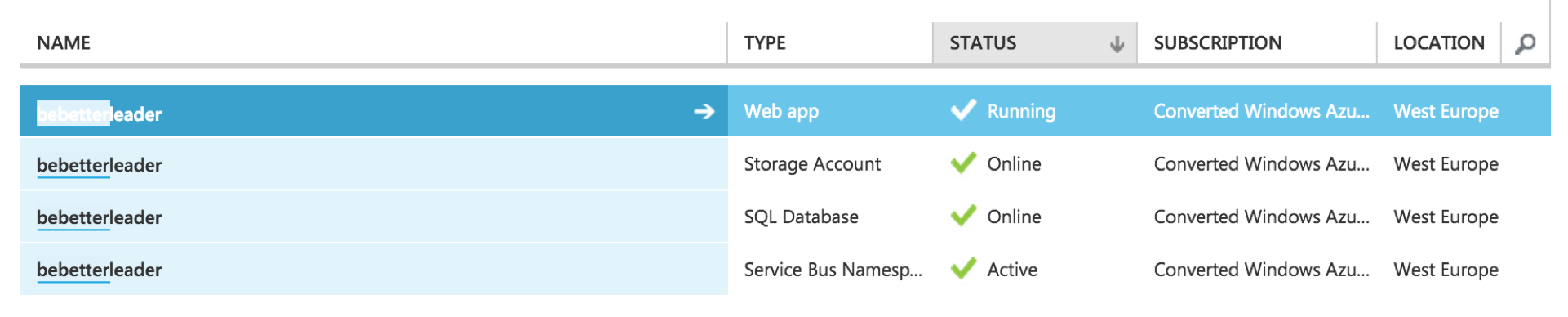Image resolution: width=1568 pixels, height=317 pixels.
Task: Click the green checkmark for Service Bus
Action: (963, 269)
